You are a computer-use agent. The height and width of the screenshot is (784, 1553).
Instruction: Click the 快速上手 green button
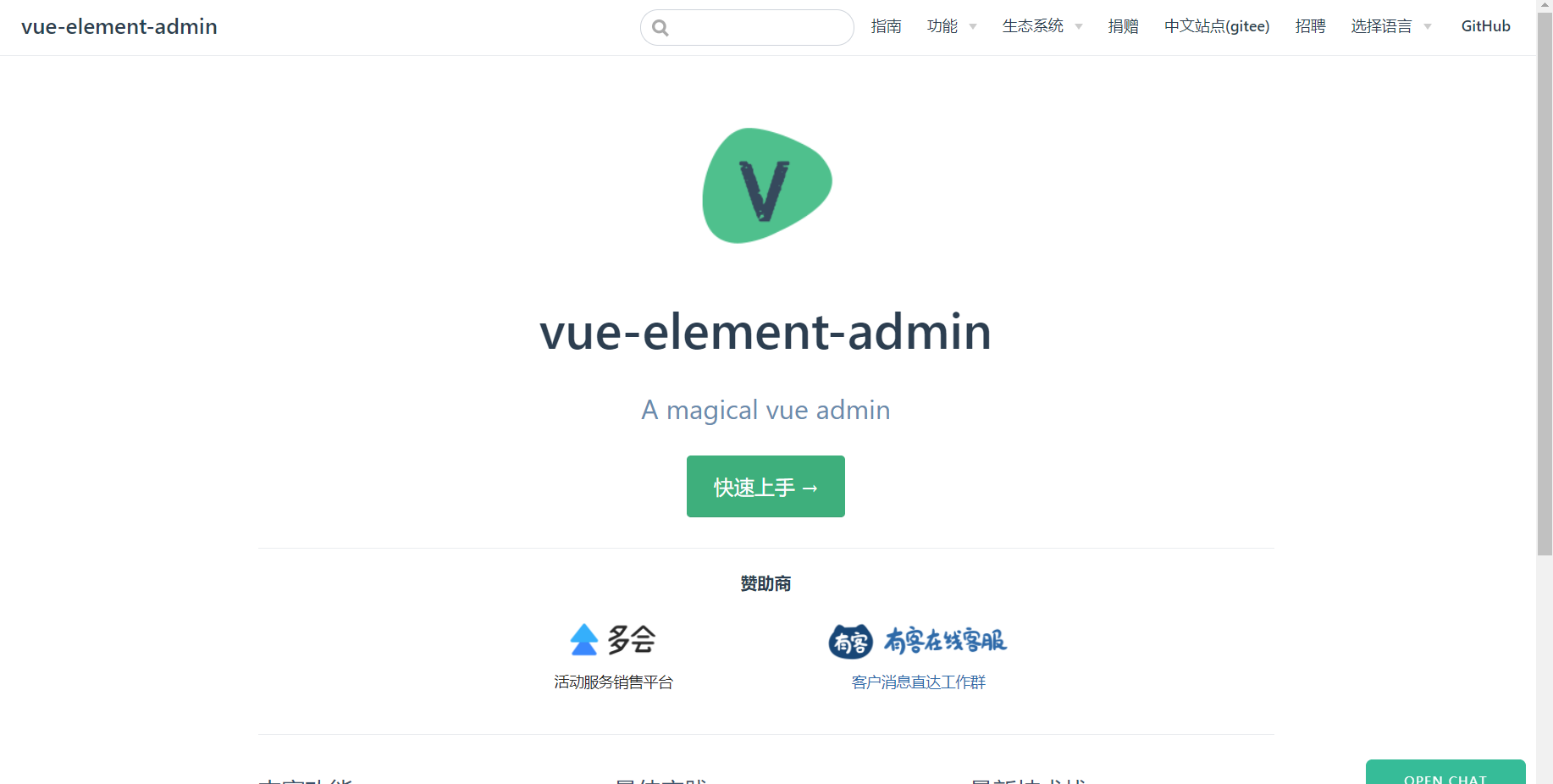click(765, 487)
